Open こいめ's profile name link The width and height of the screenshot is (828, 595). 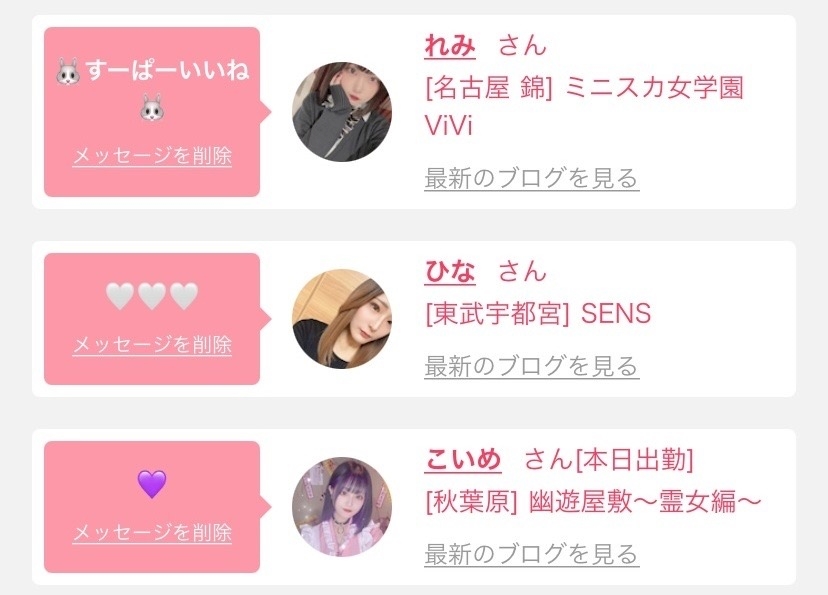[x=463, y=459]
